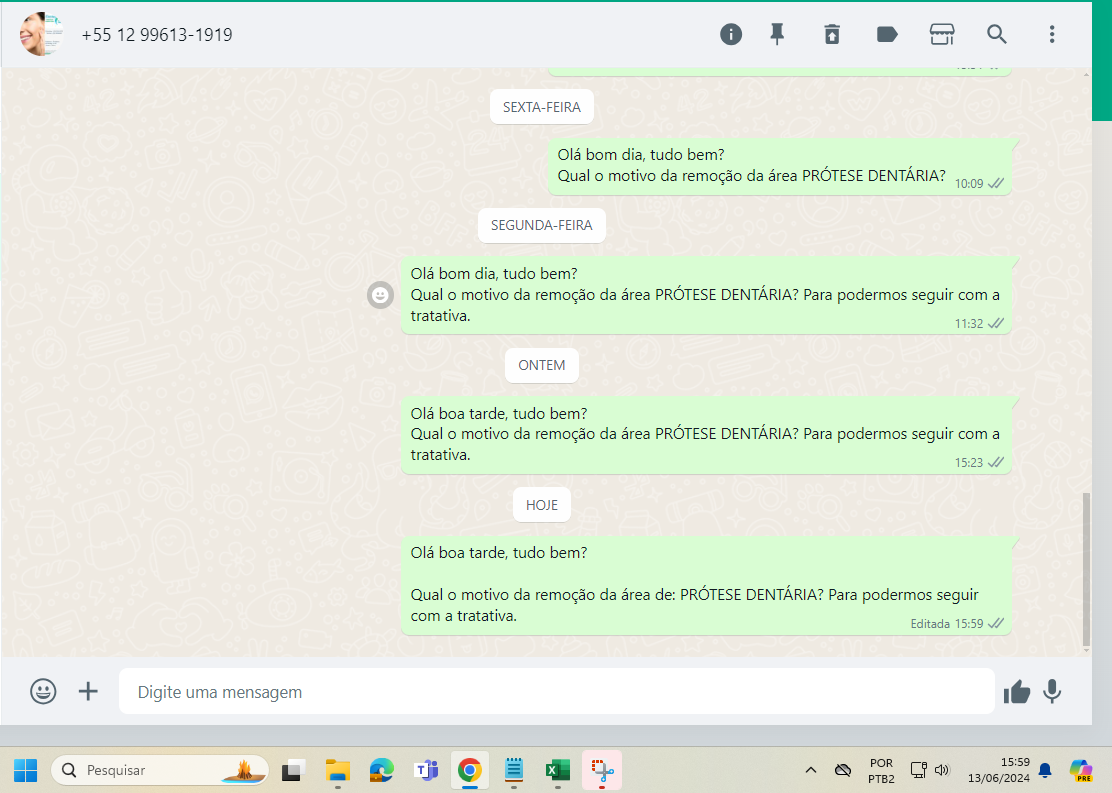
Task: Click the trash archive icon in header
Action: point(832,34)
